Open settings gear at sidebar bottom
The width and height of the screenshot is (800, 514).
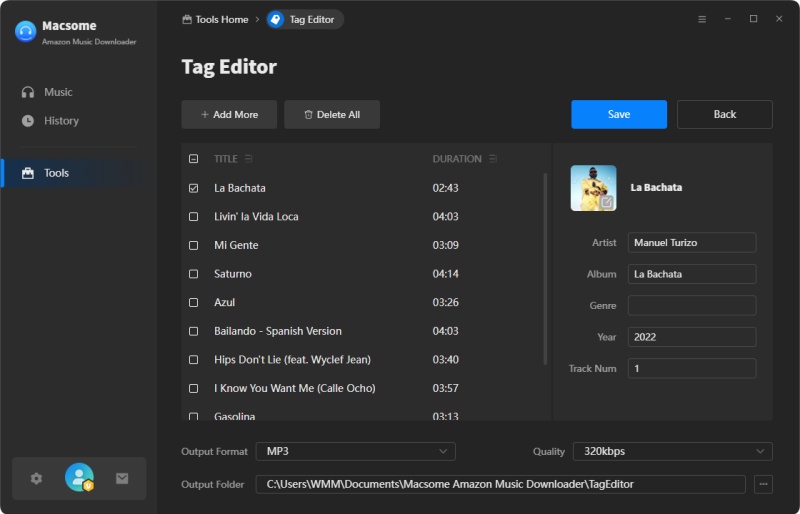point(36,478)
